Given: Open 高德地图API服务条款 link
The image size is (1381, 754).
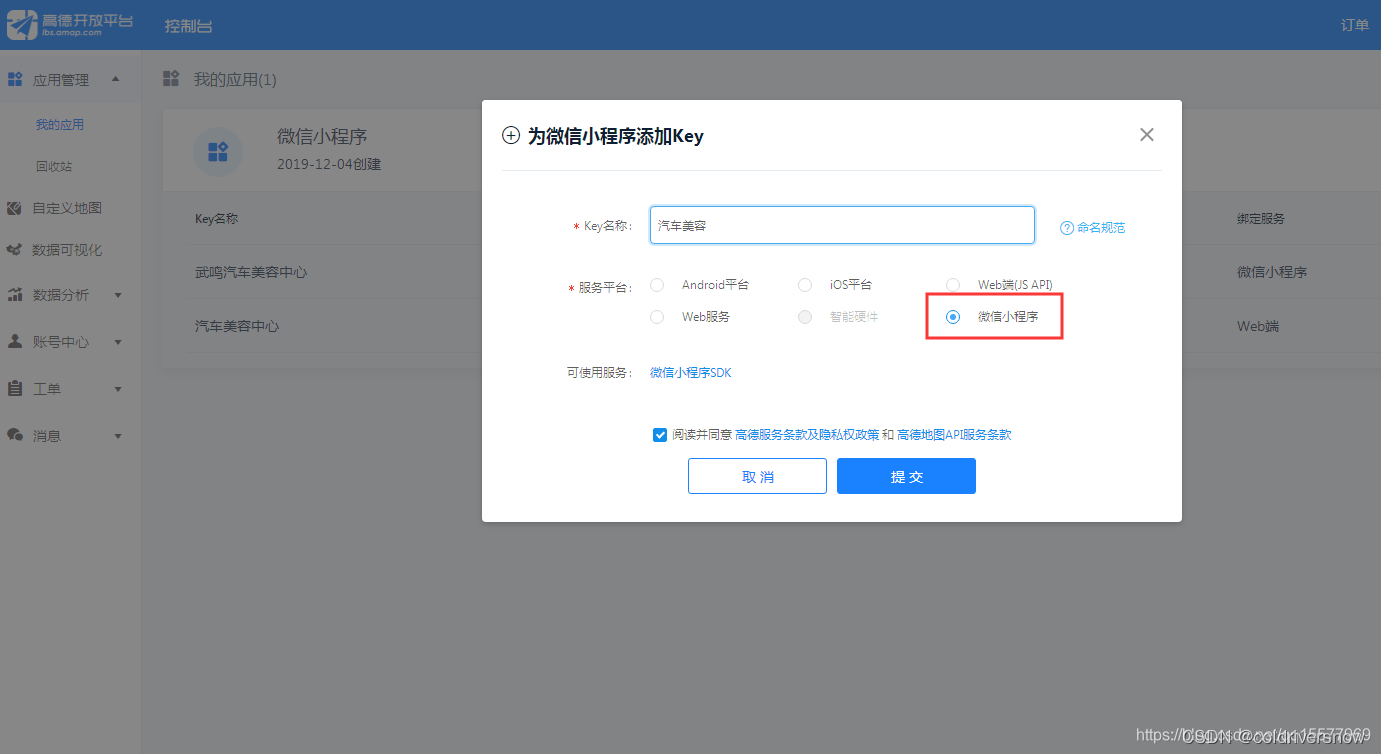Looking at the screenshot, I should 954,435.
